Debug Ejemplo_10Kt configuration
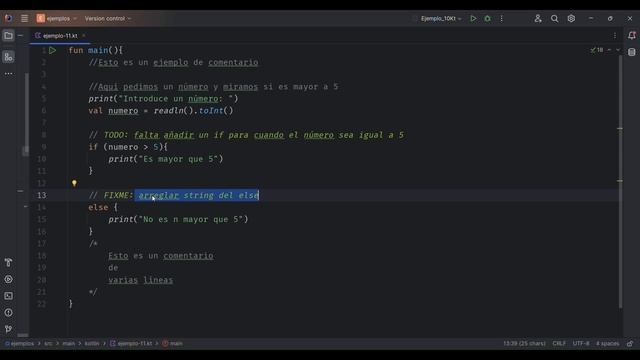Image resolution: width=640 pixels, height=360 pixels. pos(487,18)
